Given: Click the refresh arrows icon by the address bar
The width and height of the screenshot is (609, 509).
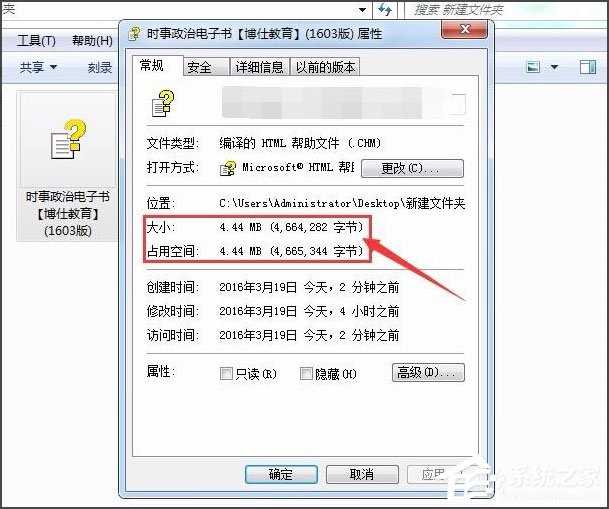Looking at the screenshot, I should click(385, 9).
